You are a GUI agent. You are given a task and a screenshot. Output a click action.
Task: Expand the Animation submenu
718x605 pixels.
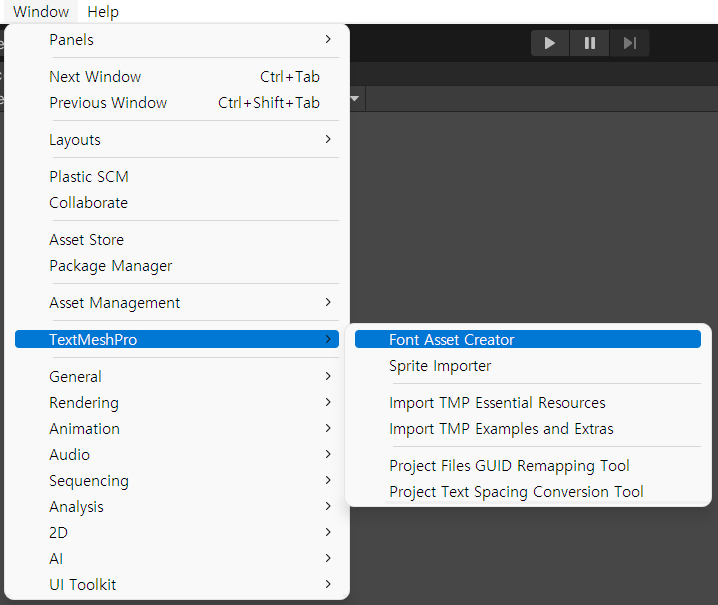click(177, 429)
